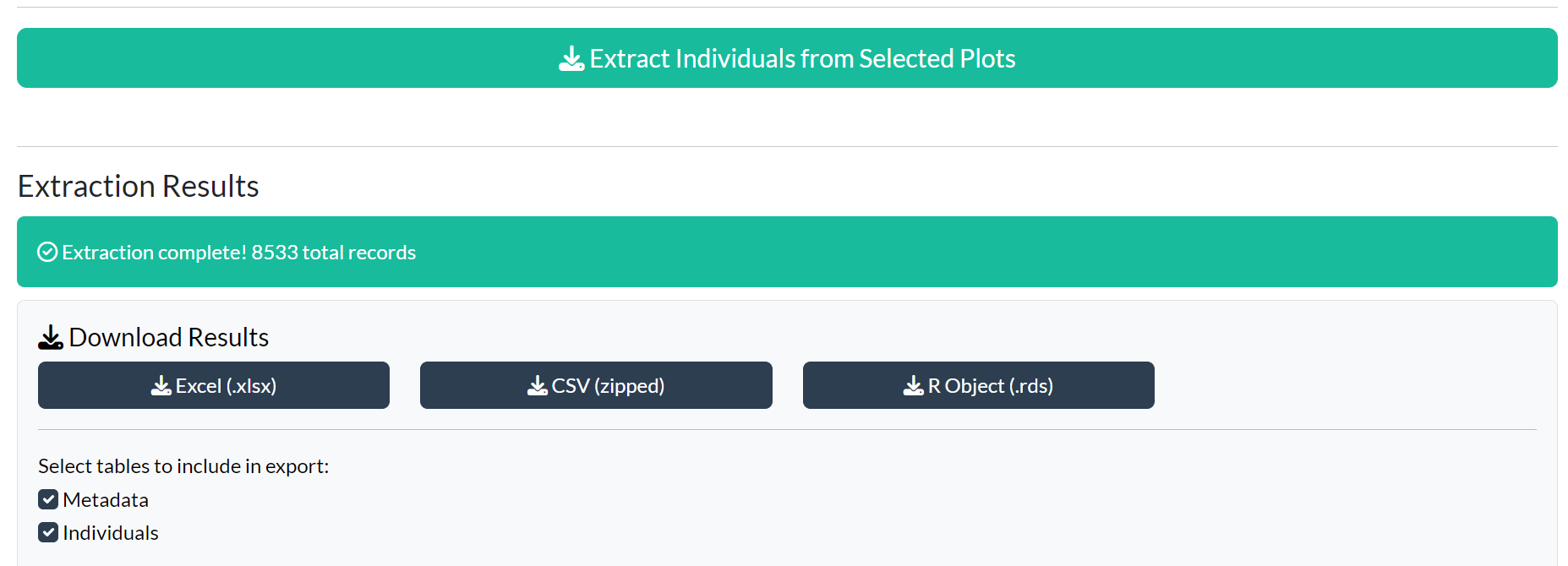Click the Individuals checkbox label text

tap(111, 533)
